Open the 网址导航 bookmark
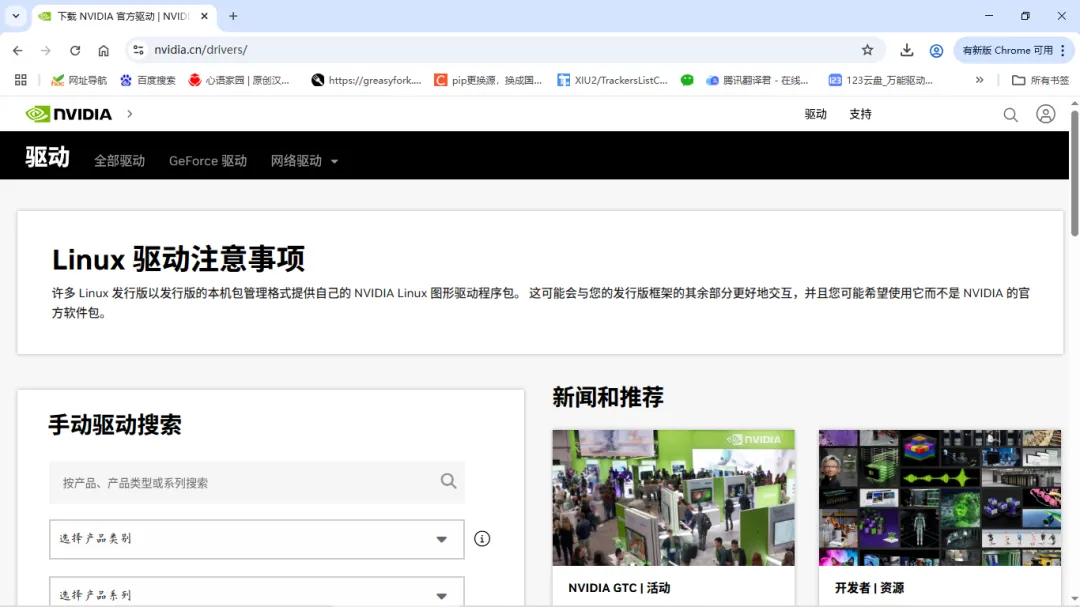The width and height of the screenshot is (1080, 607). click(79, 80)
